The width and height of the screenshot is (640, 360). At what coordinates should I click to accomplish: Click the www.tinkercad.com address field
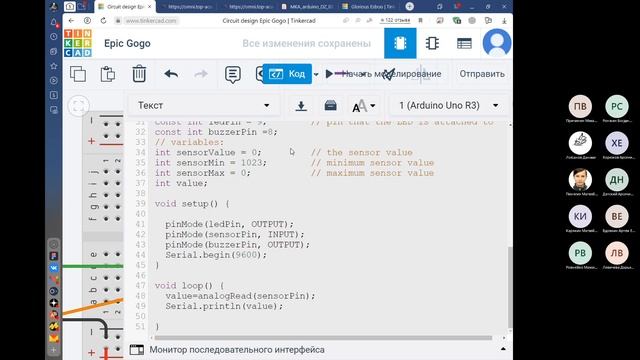(151, 20)
